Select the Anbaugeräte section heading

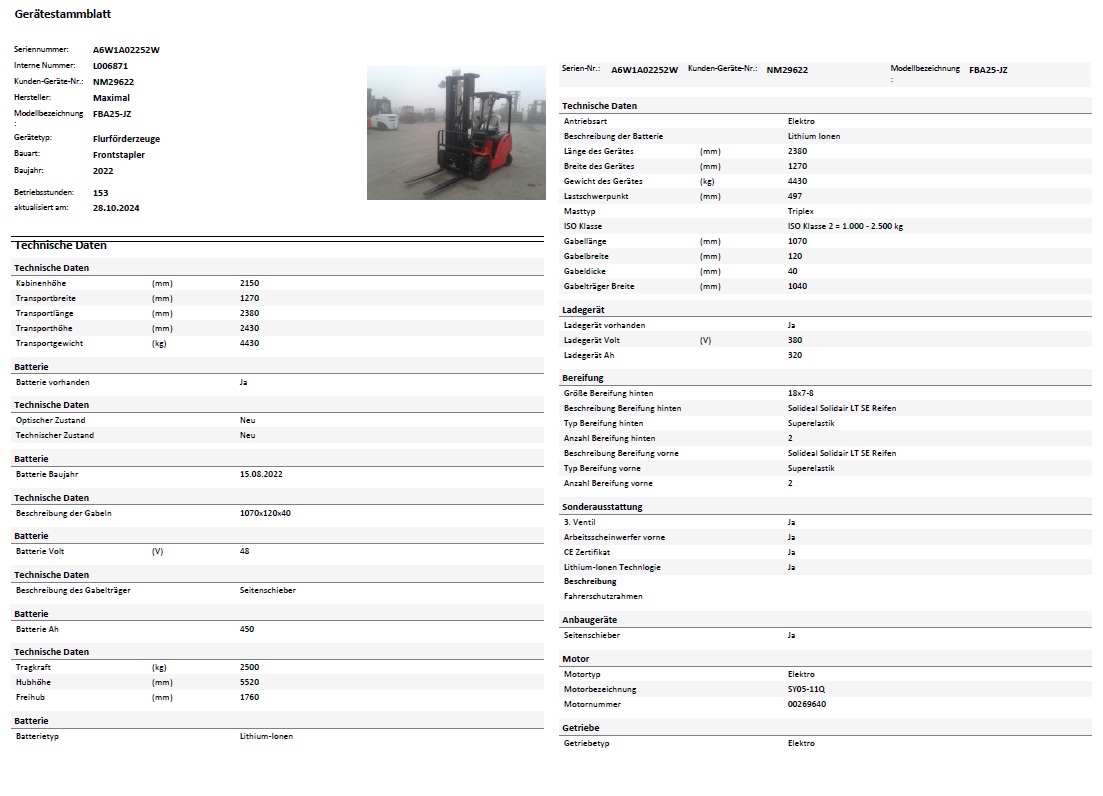(x=589, y=620)
